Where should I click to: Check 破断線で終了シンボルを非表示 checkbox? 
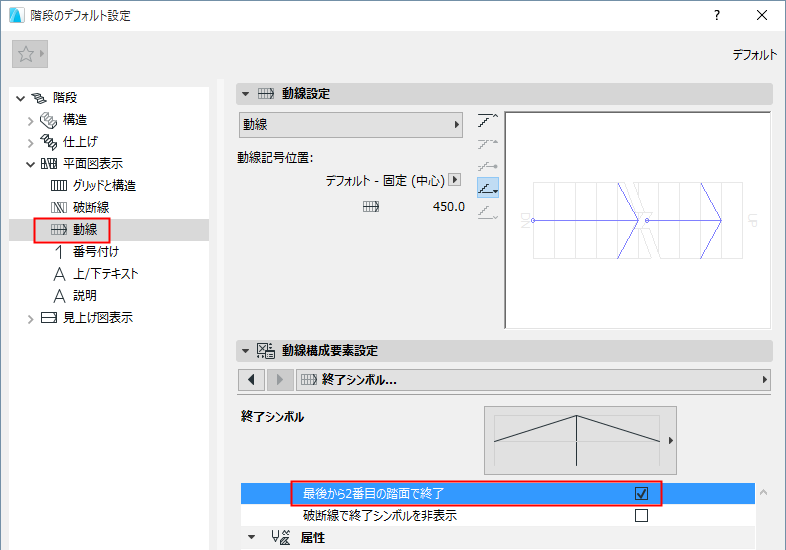[641, 515]
